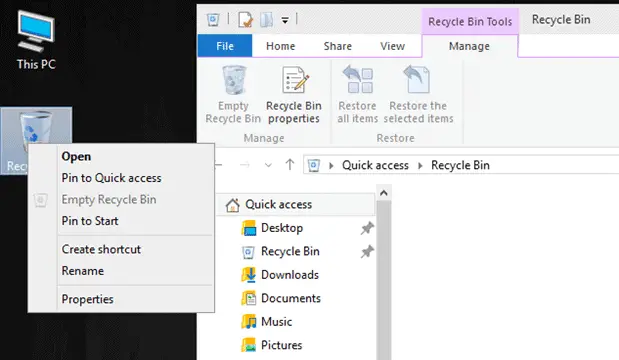Image resolution: width=619 pixels, height=360 pixels.
Task: Click Recycle Bin in address breadcrumb
Action: [x=460, y=165]
